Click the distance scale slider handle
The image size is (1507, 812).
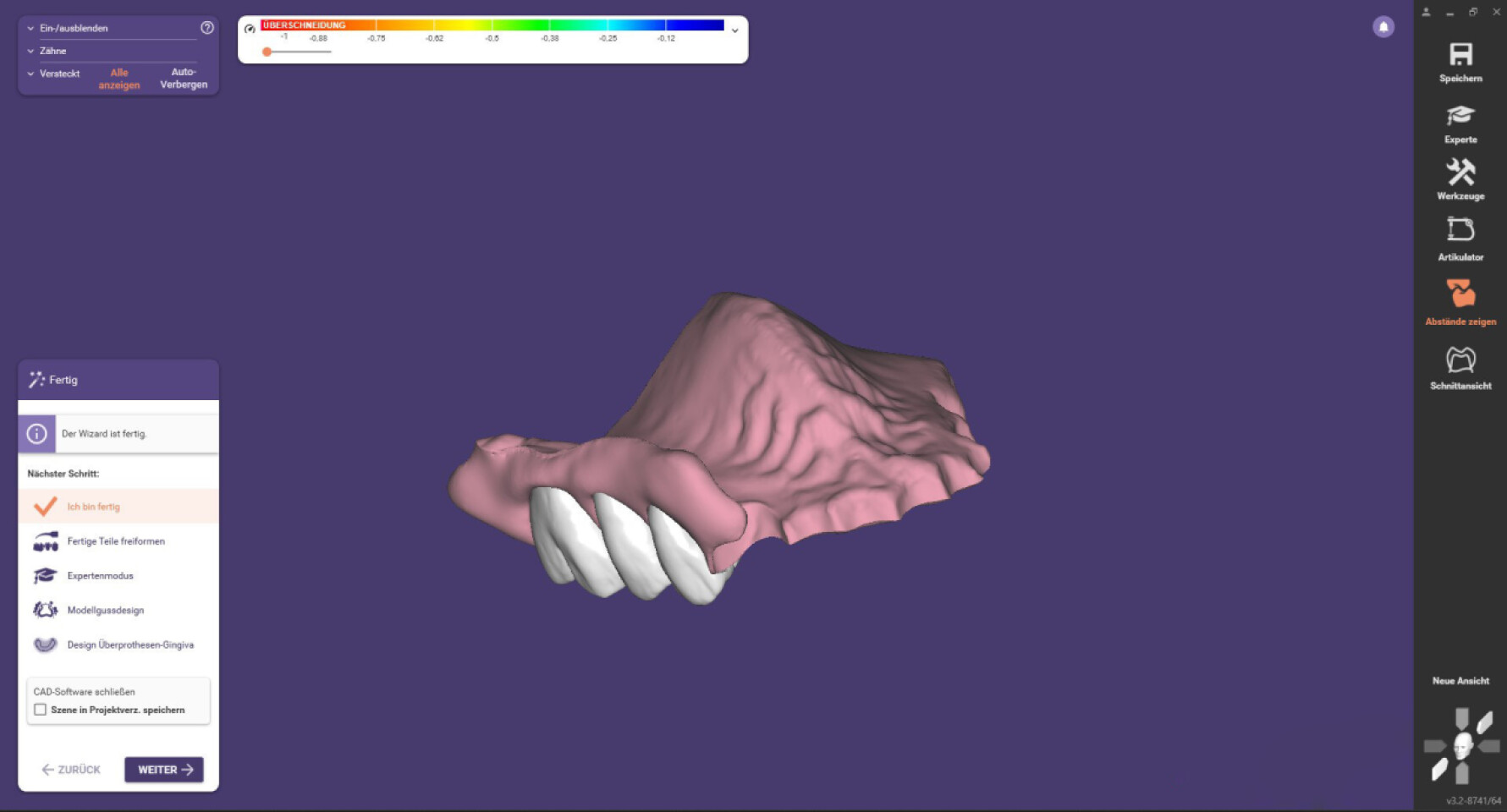tap(267, 52)
